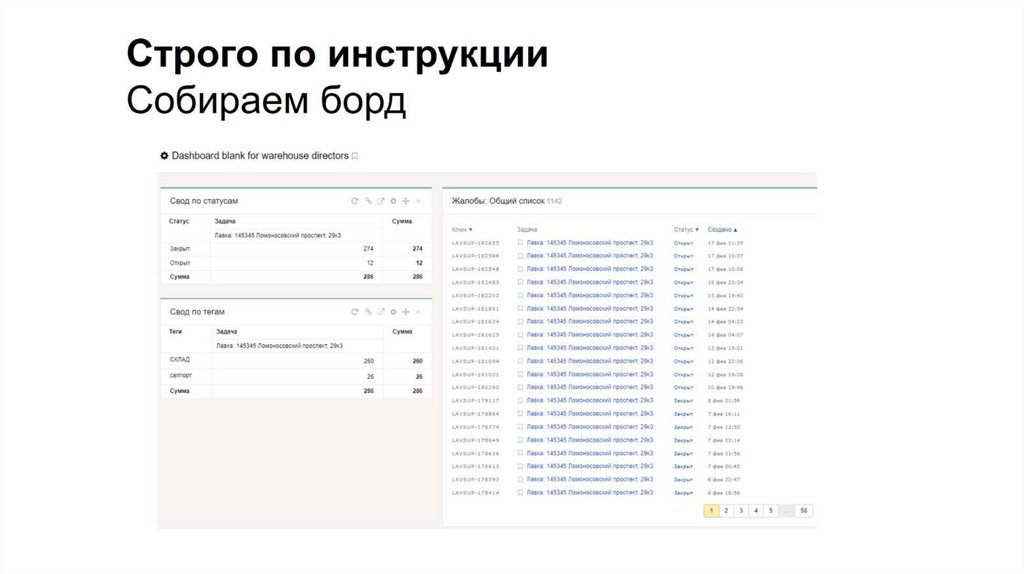This screenshot has width=1024, height=574.
Task: Open Свод по статусам in new window
Action: tap(381, 201)
